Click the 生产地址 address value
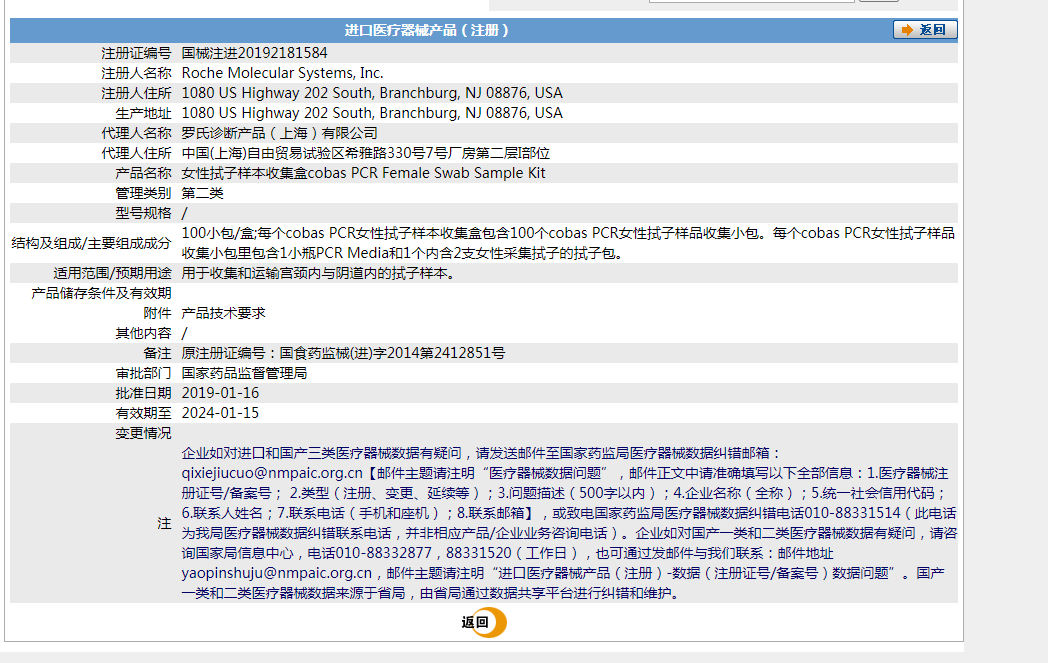The height and width of the screenshot is (663, 1048). (372, 113)
